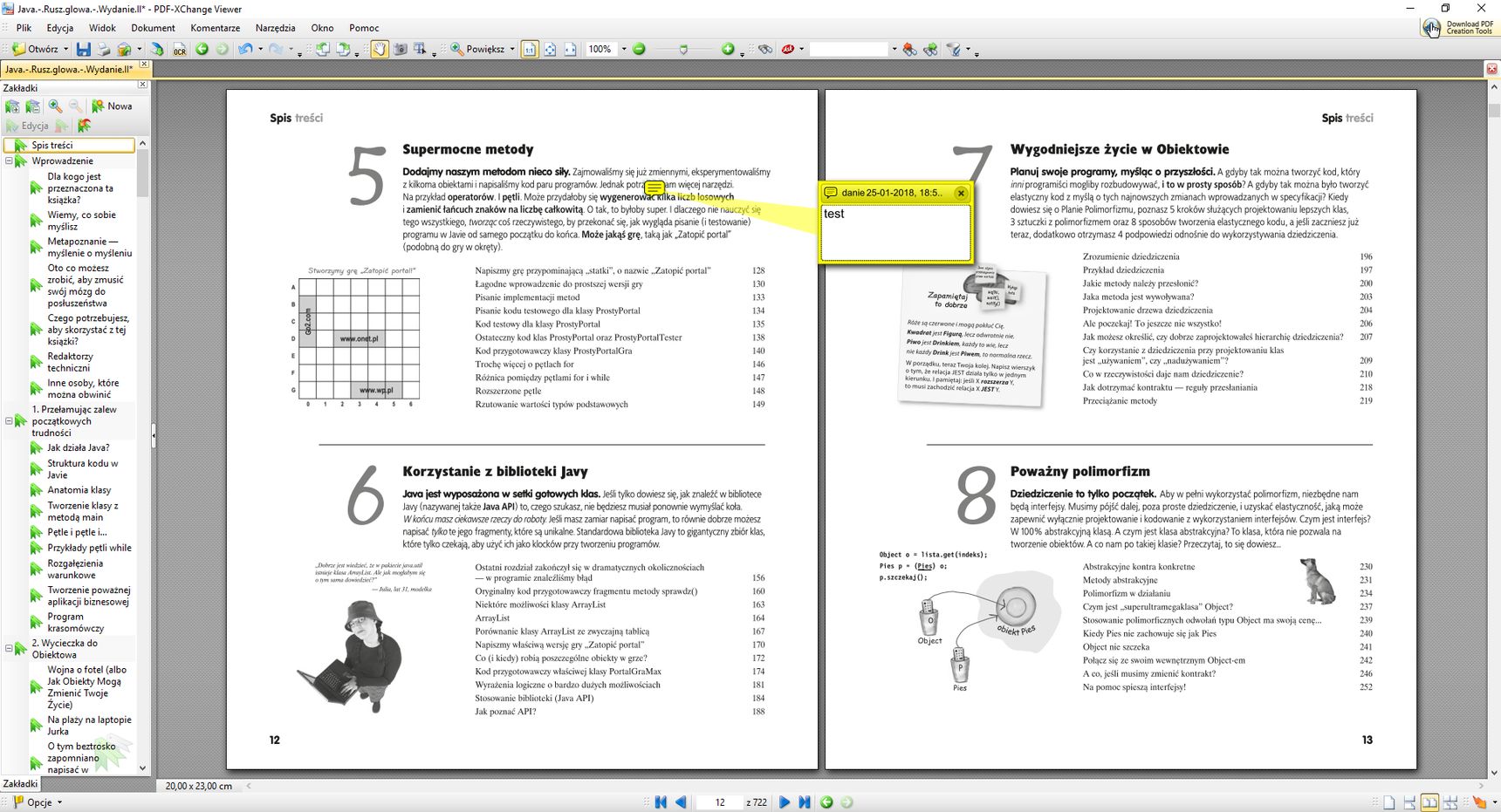Click the bookmarks panel zoom-in magnifier
Image resolution: width=1501 pixels, height=812 pixels.
55,106
